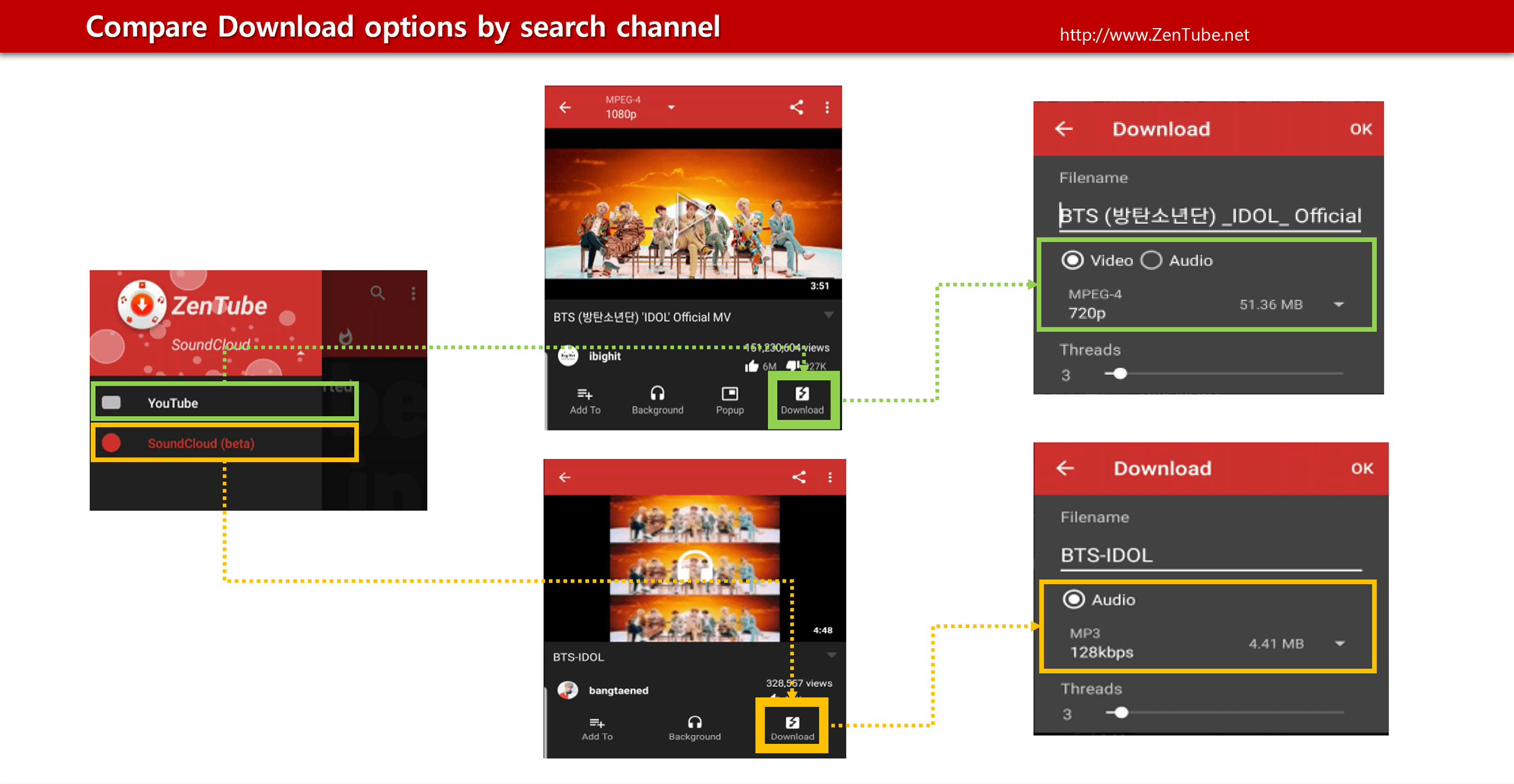Select Audio radio in MP3 download dialog

coord(1073,600)
